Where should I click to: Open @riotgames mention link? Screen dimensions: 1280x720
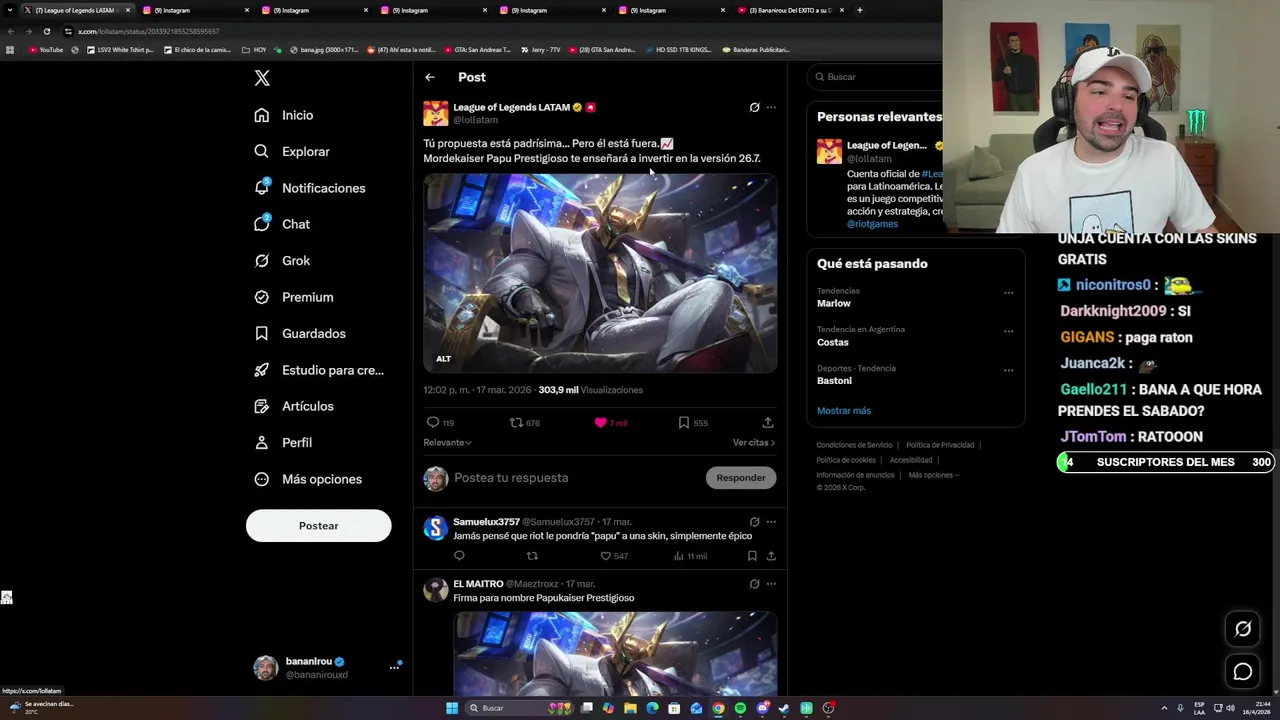[872, 224]
